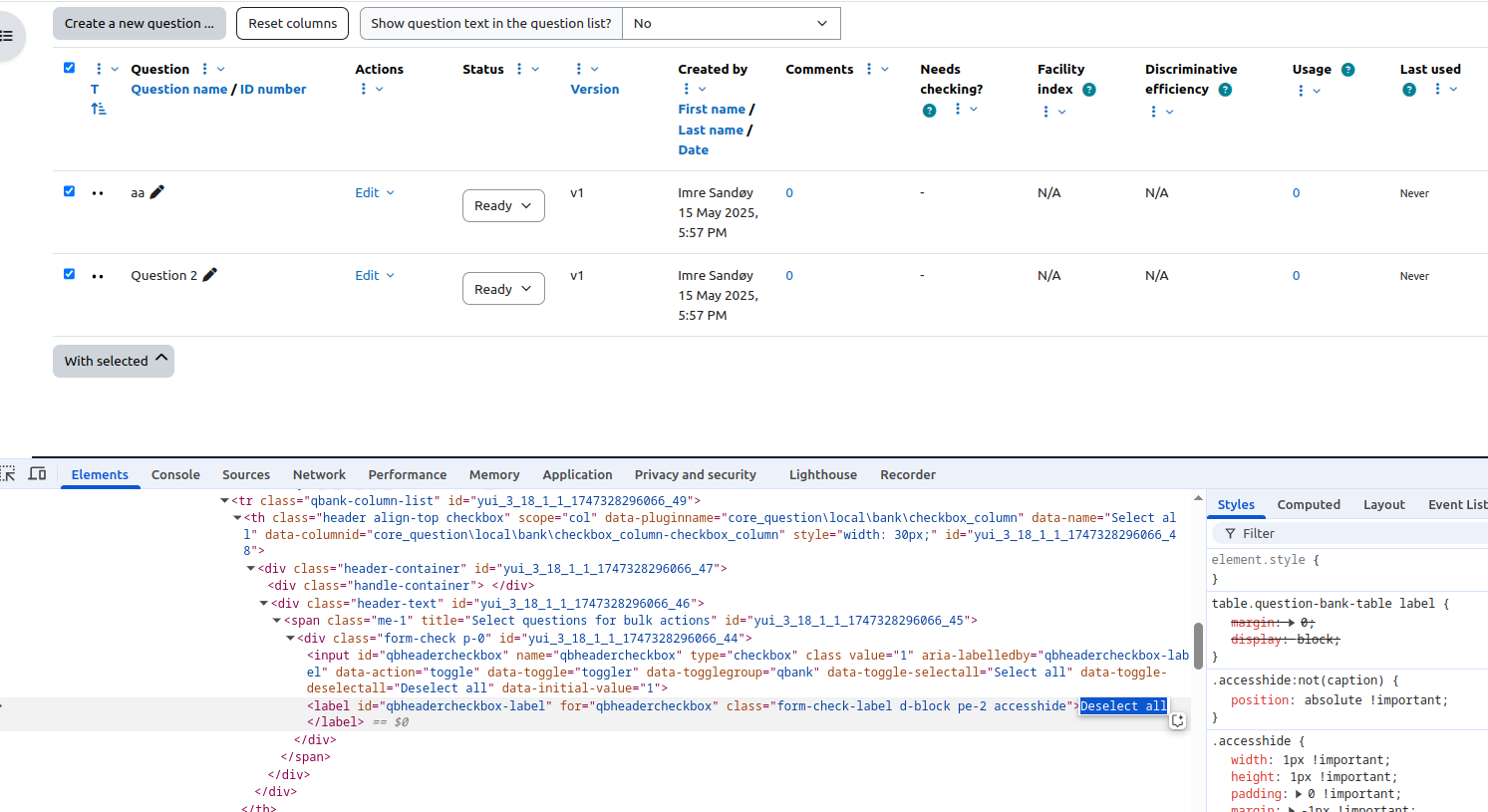Select the input qbheadercheckbox DOM node
1488x812 pixels.
click(747, 672)
